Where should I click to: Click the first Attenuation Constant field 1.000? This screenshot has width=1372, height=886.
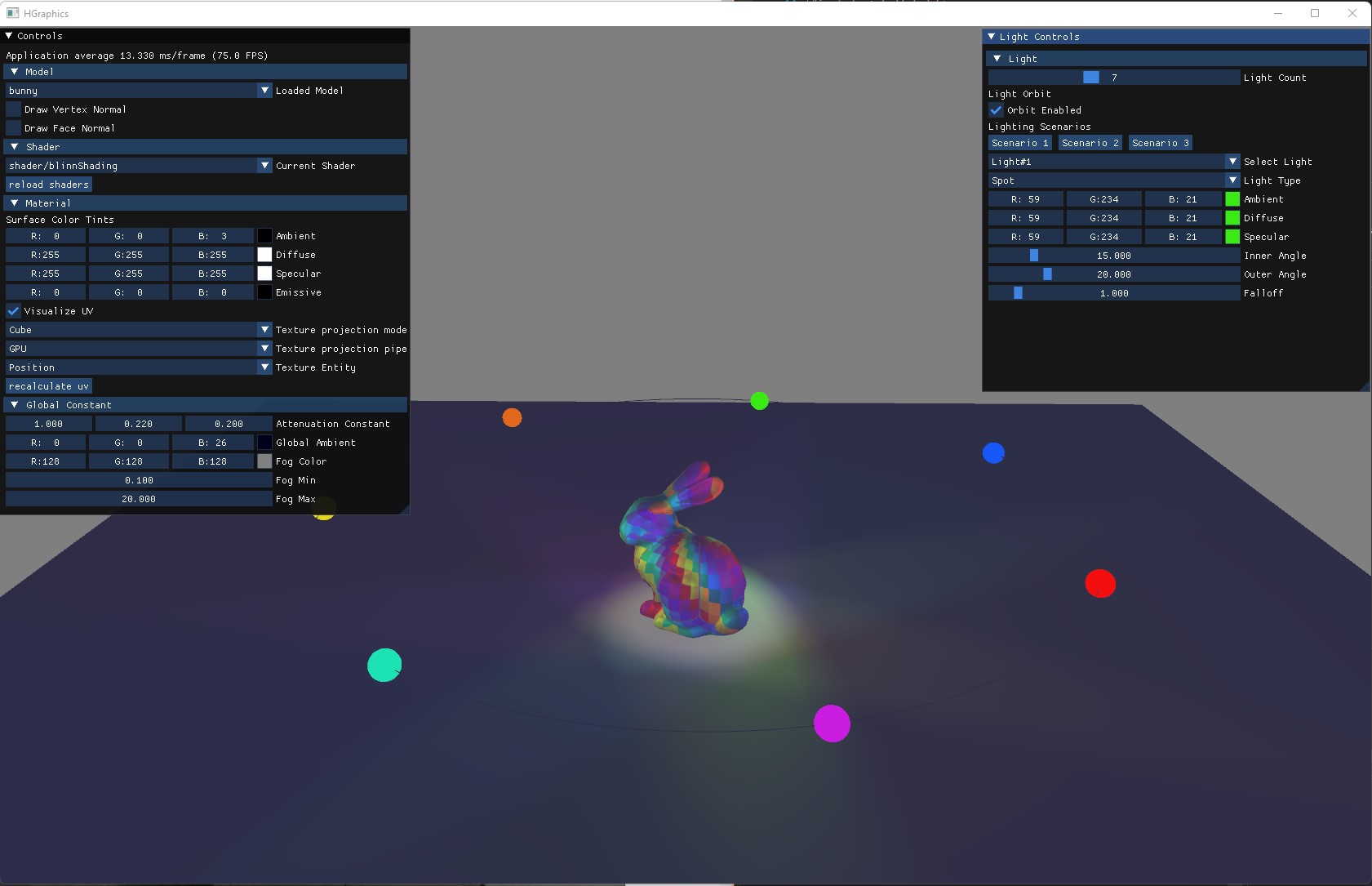coord(49,424)
